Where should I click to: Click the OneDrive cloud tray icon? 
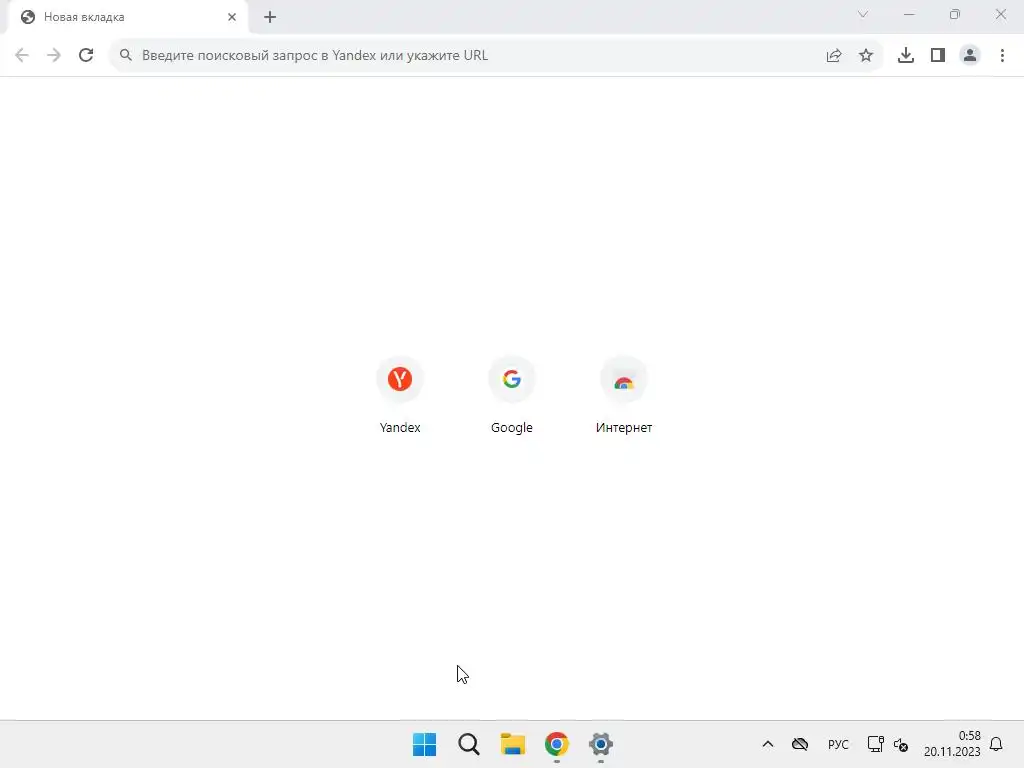[800, 744]
